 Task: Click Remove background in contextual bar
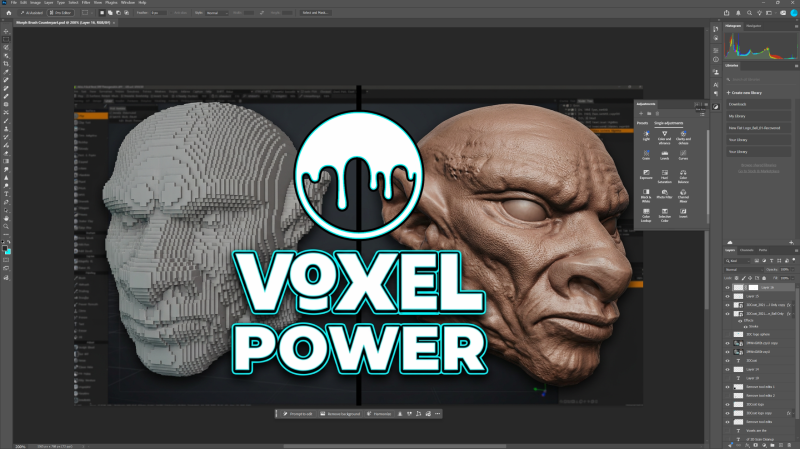pos(340,414)
